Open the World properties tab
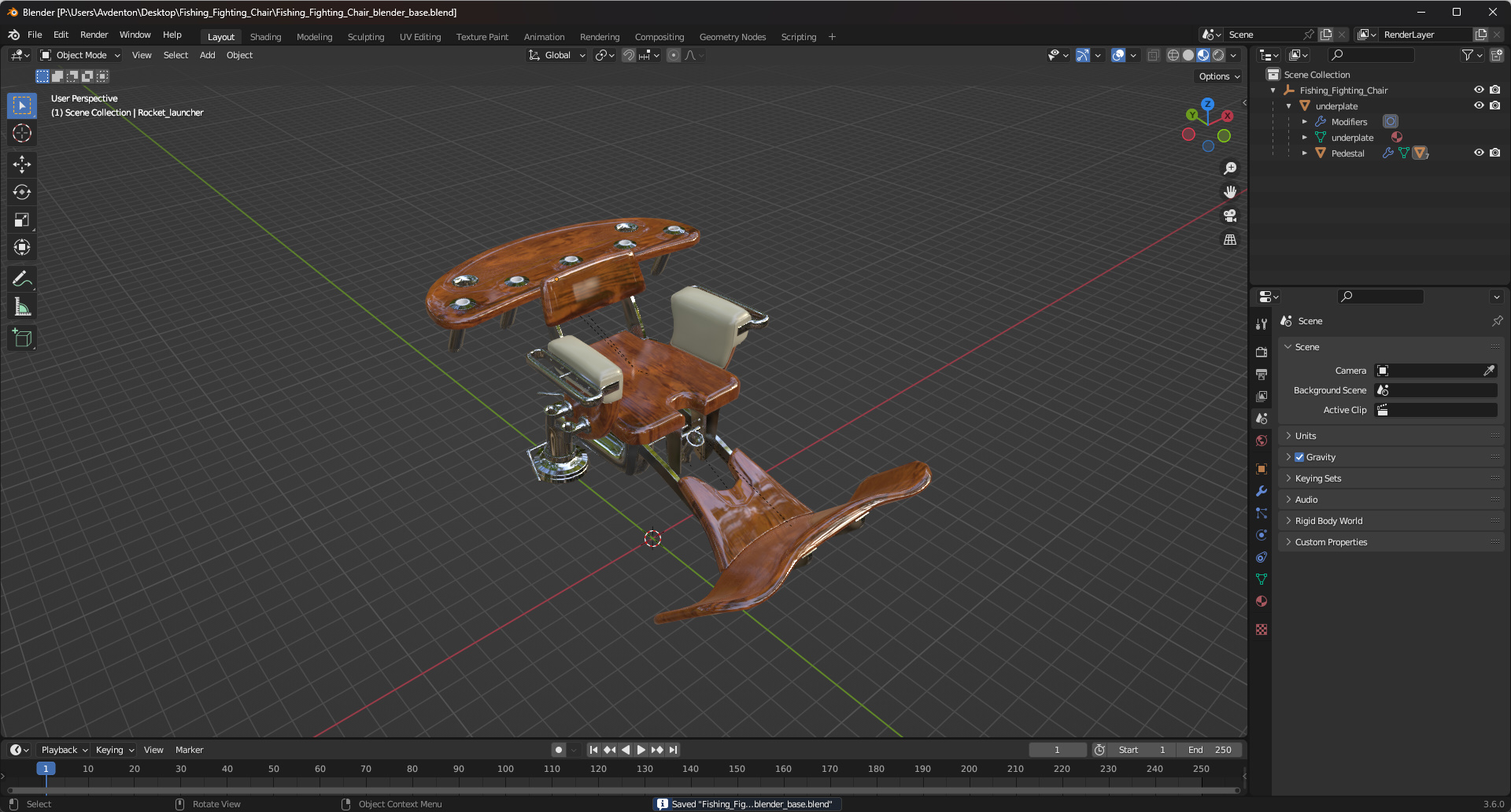1511x812 pixels. click(x=1262, y=441)
